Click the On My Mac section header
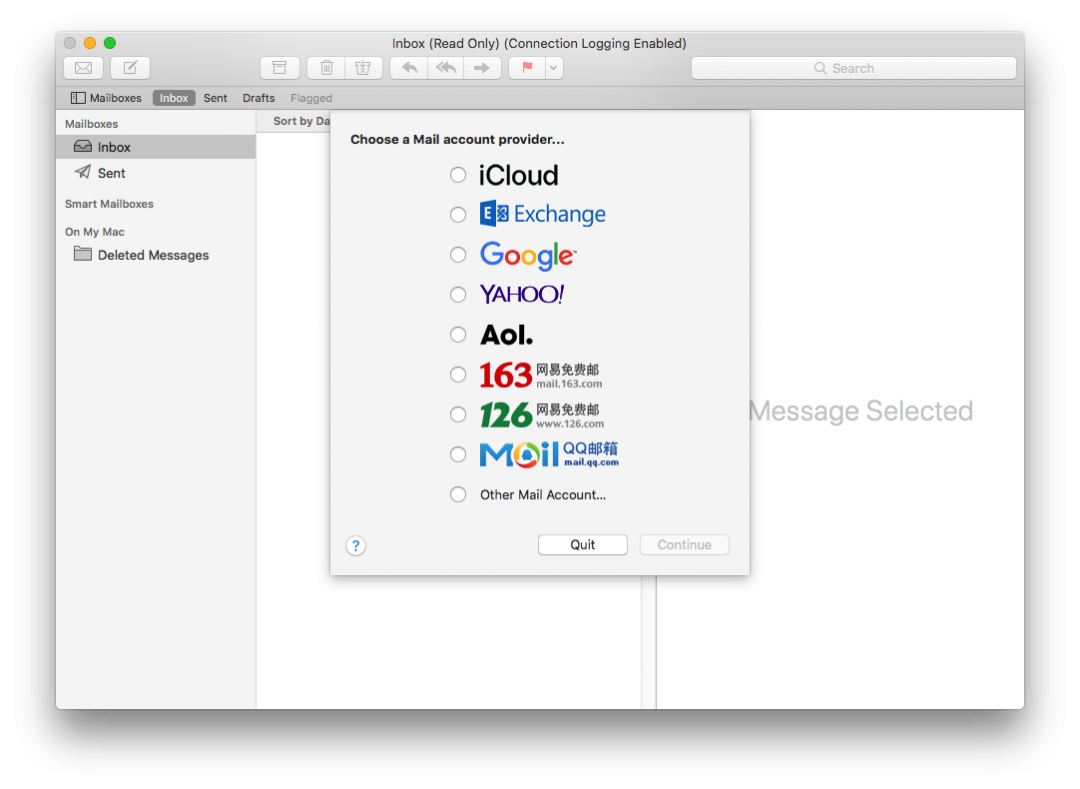This screenshot has height=789, width=1080. (x=94, y=232)
